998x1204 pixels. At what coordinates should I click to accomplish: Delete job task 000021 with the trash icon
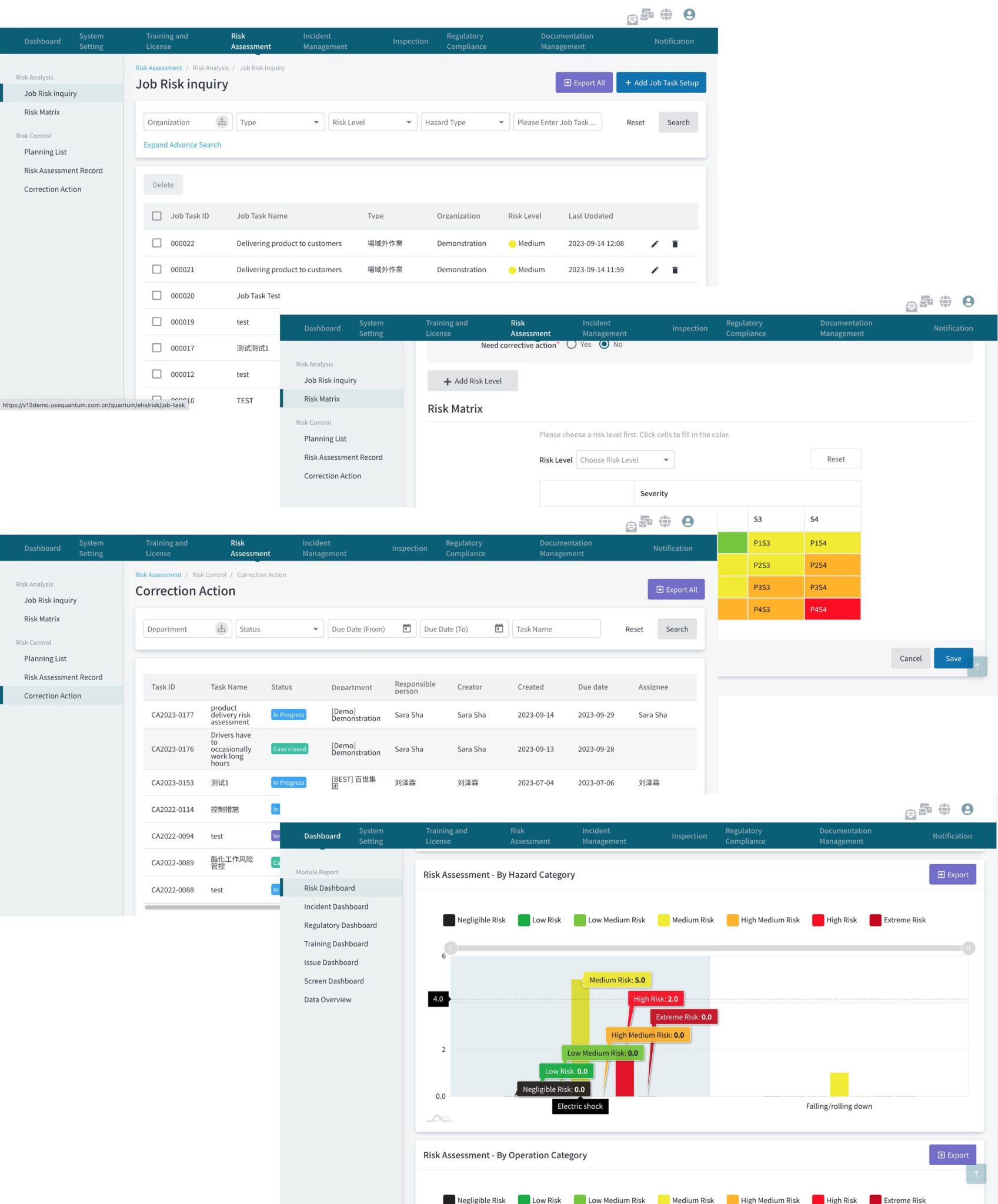(x=675, y=270)
